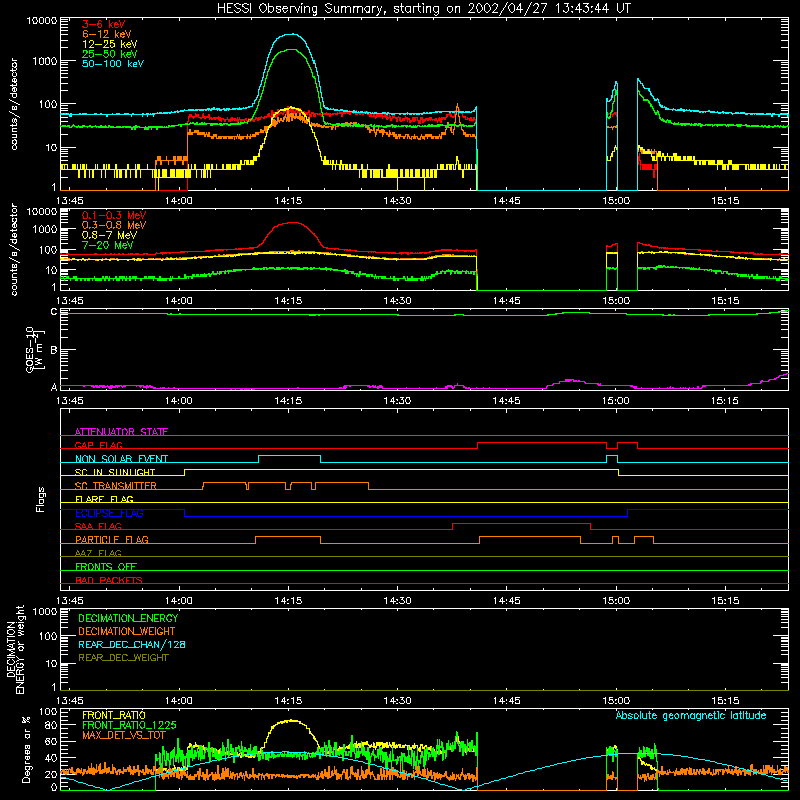Click the 0.3-0.8 MeV legend entry

114,225
